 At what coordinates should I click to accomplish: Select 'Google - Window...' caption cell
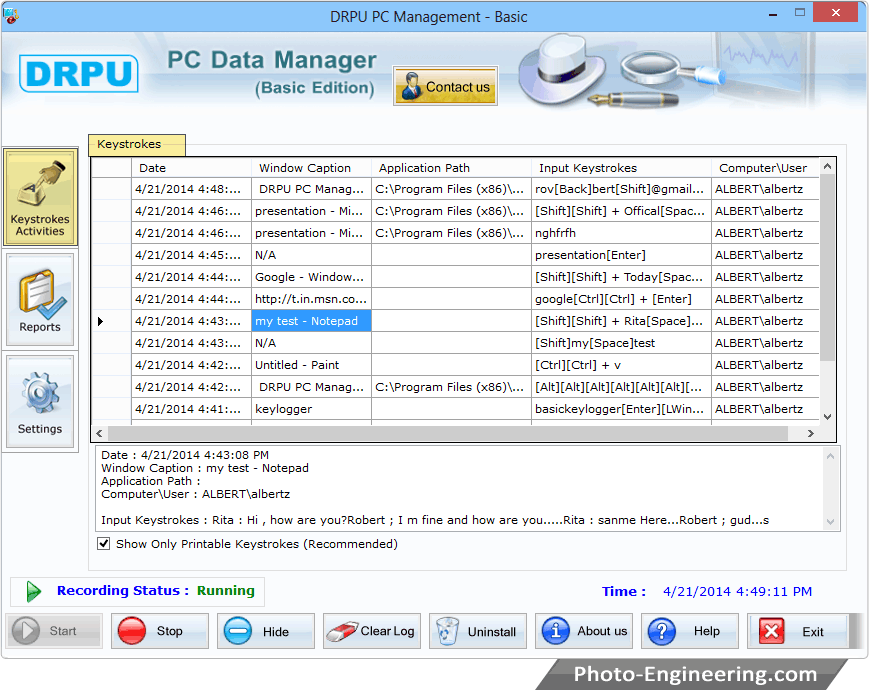(311, 277)
